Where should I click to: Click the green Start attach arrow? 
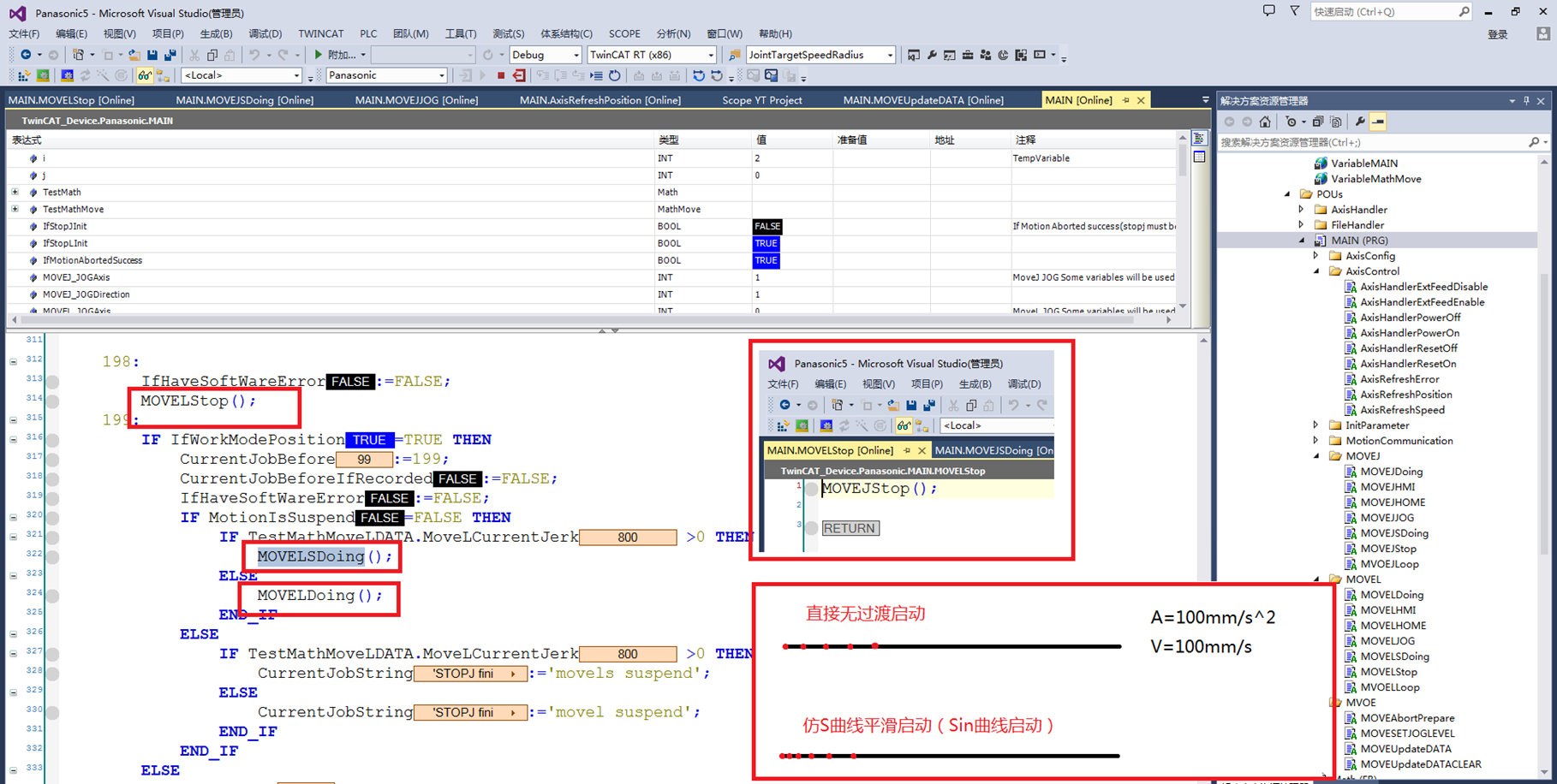[x=319, y=55]
